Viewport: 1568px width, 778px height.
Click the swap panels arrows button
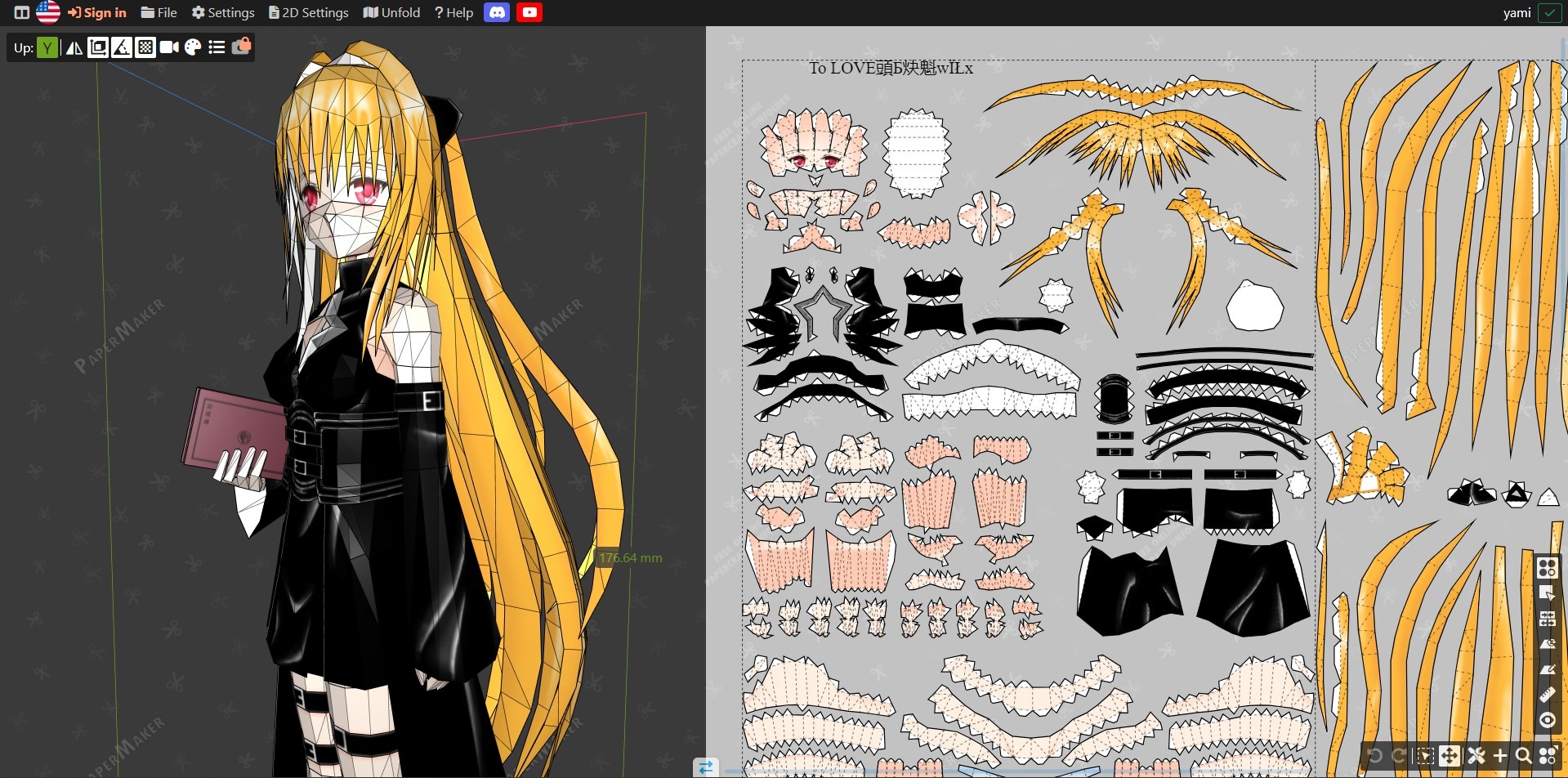coord(706,767)
